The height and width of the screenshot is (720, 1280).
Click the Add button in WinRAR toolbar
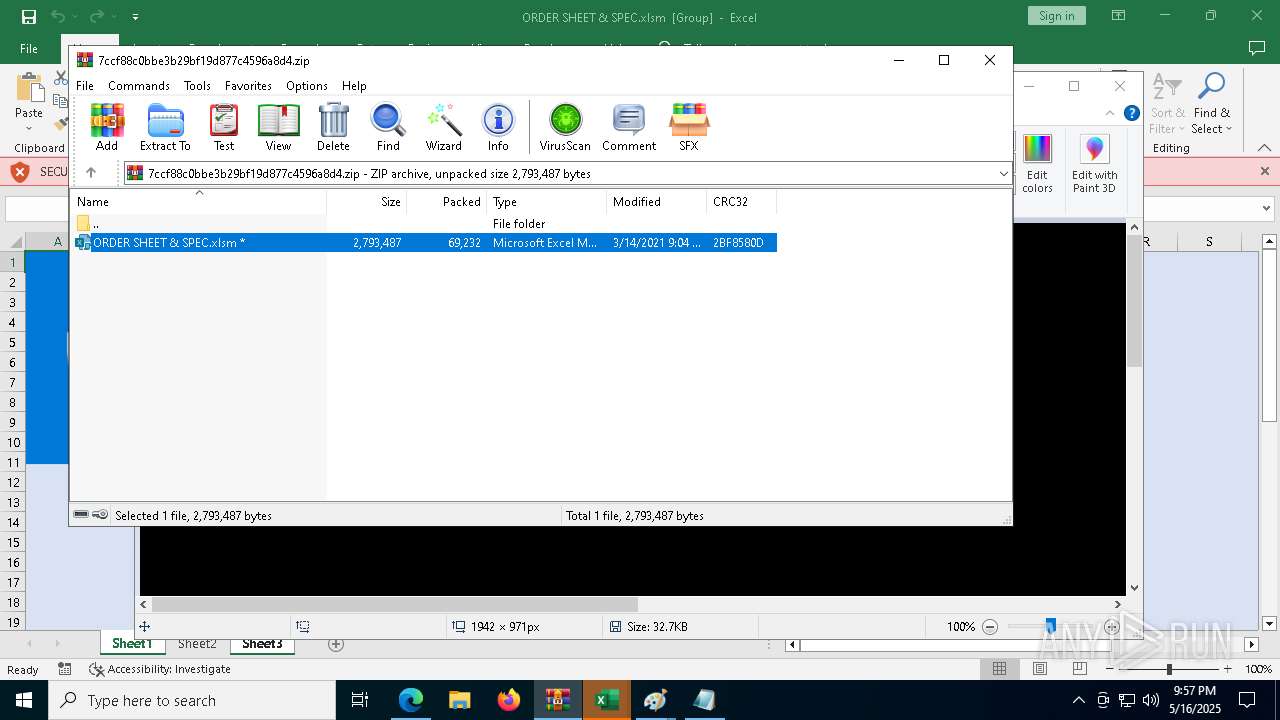click(x=107, y=128)
